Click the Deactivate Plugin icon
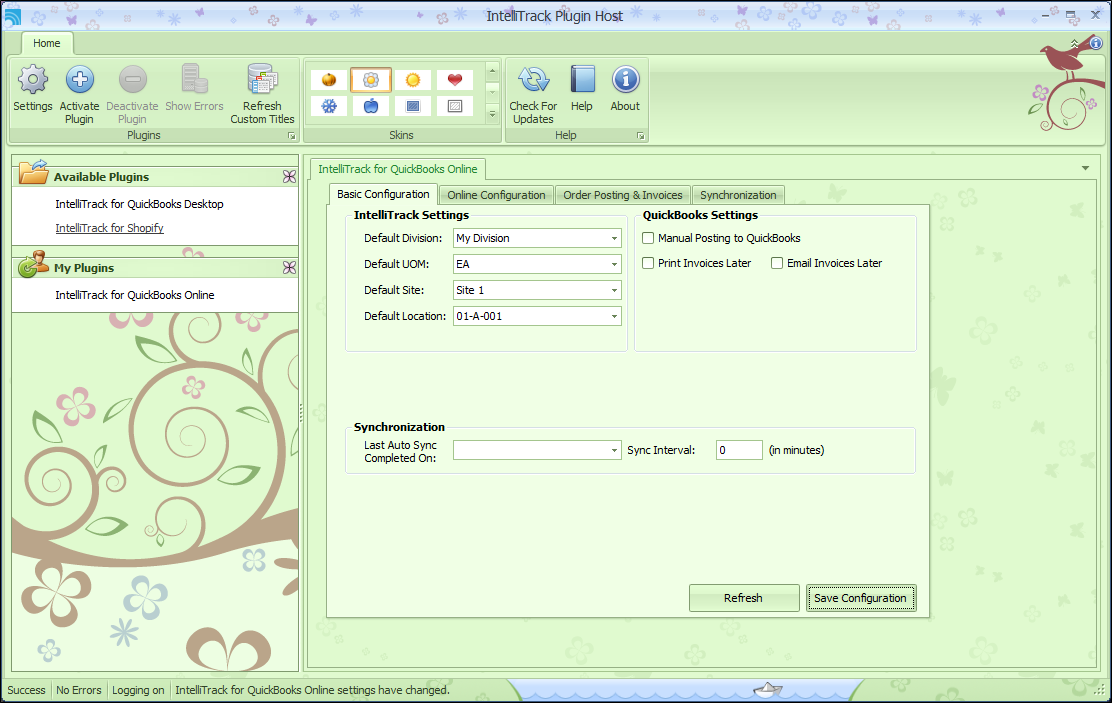Image resolution: width=1112 pixels, height=703 pixels. [133, 79]
